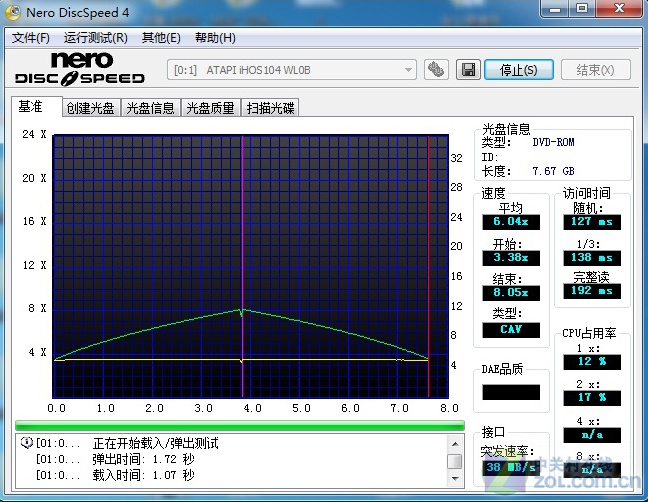Open the 文件(F) menu
The image size is (648, 502).
click(x=31, y=38)
